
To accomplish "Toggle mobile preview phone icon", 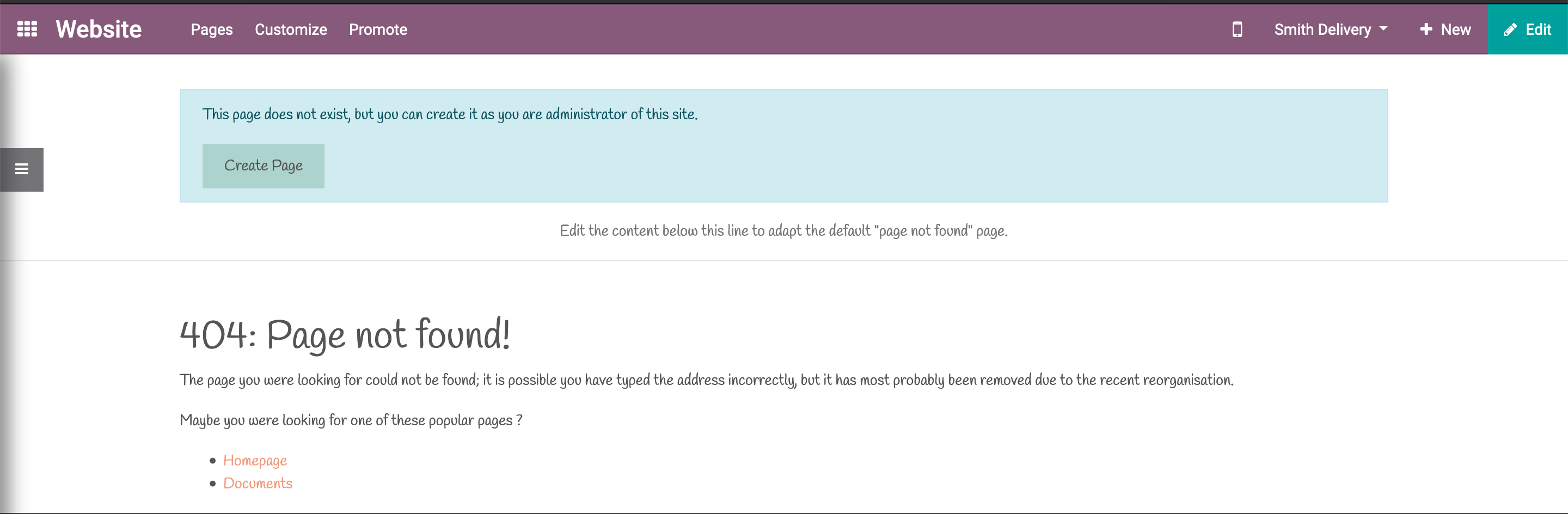I will 1237,29.
